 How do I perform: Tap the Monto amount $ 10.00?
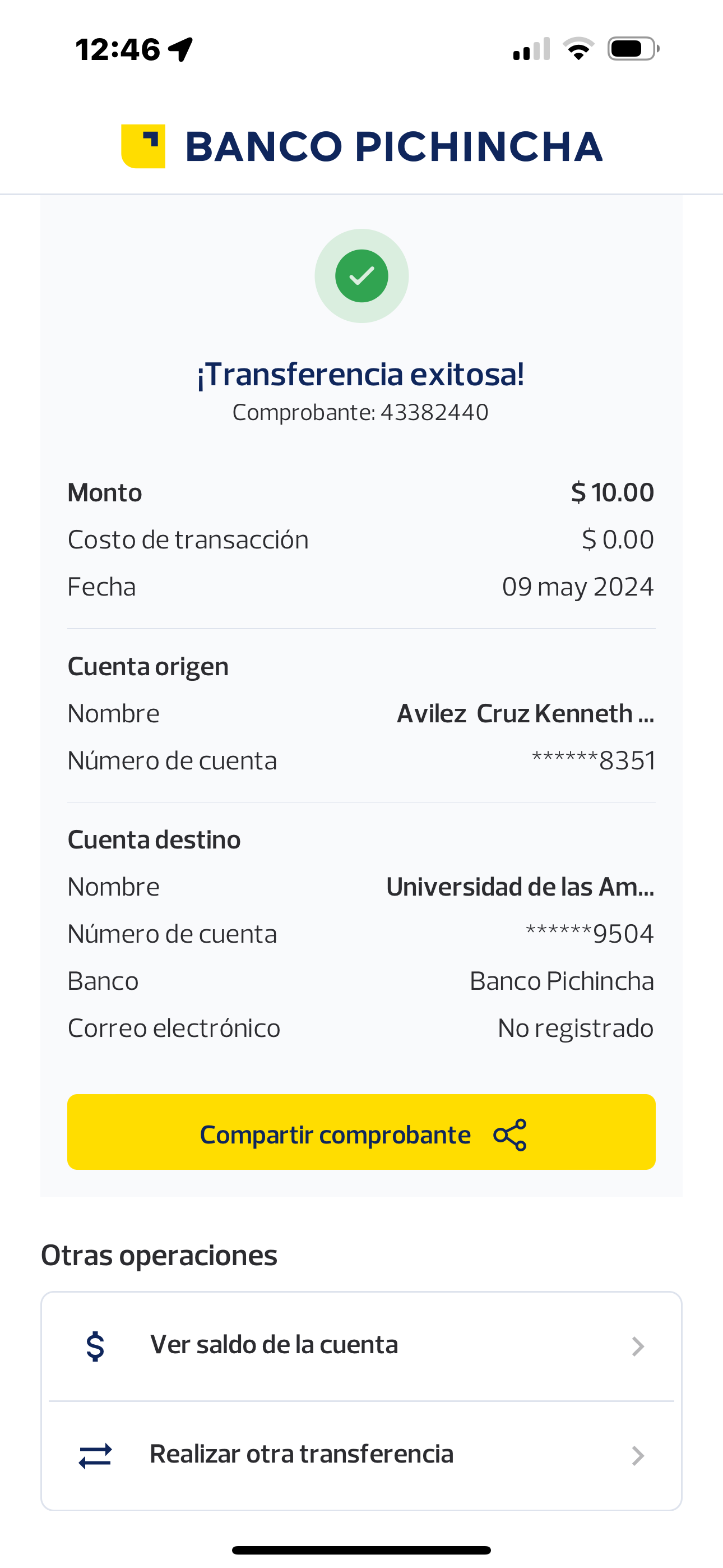pos(612,492)
